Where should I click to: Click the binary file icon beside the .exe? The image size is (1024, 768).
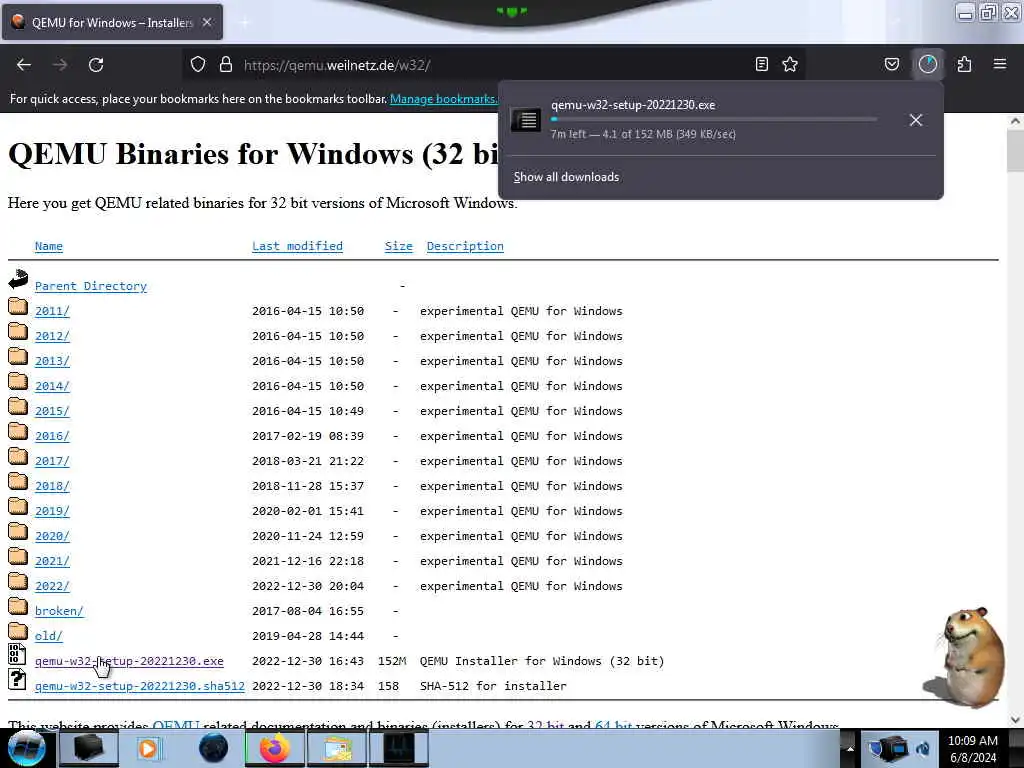pos(17,655)
